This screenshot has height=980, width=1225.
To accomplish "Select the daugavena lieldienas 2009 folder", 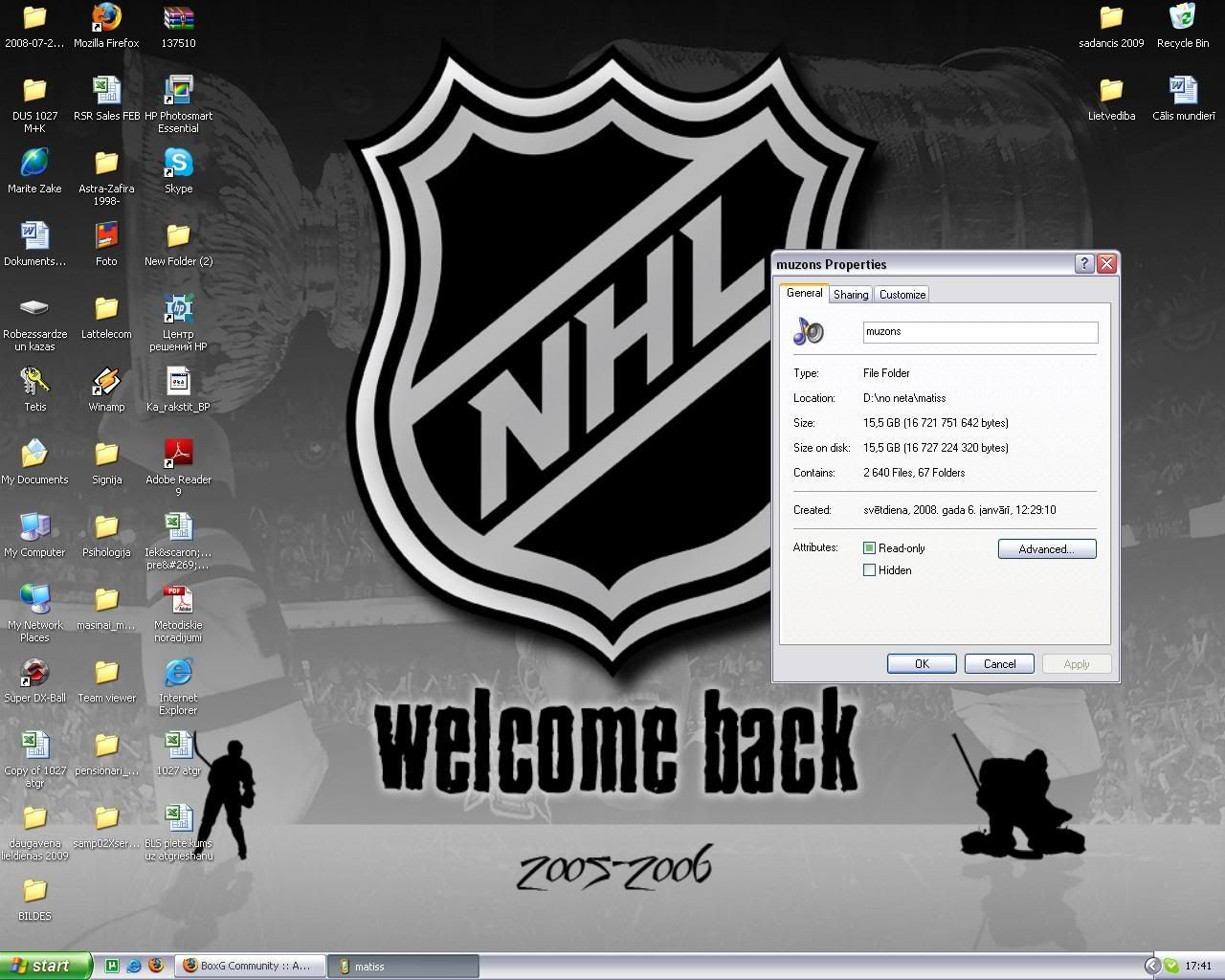I will (x=34, y=832).
